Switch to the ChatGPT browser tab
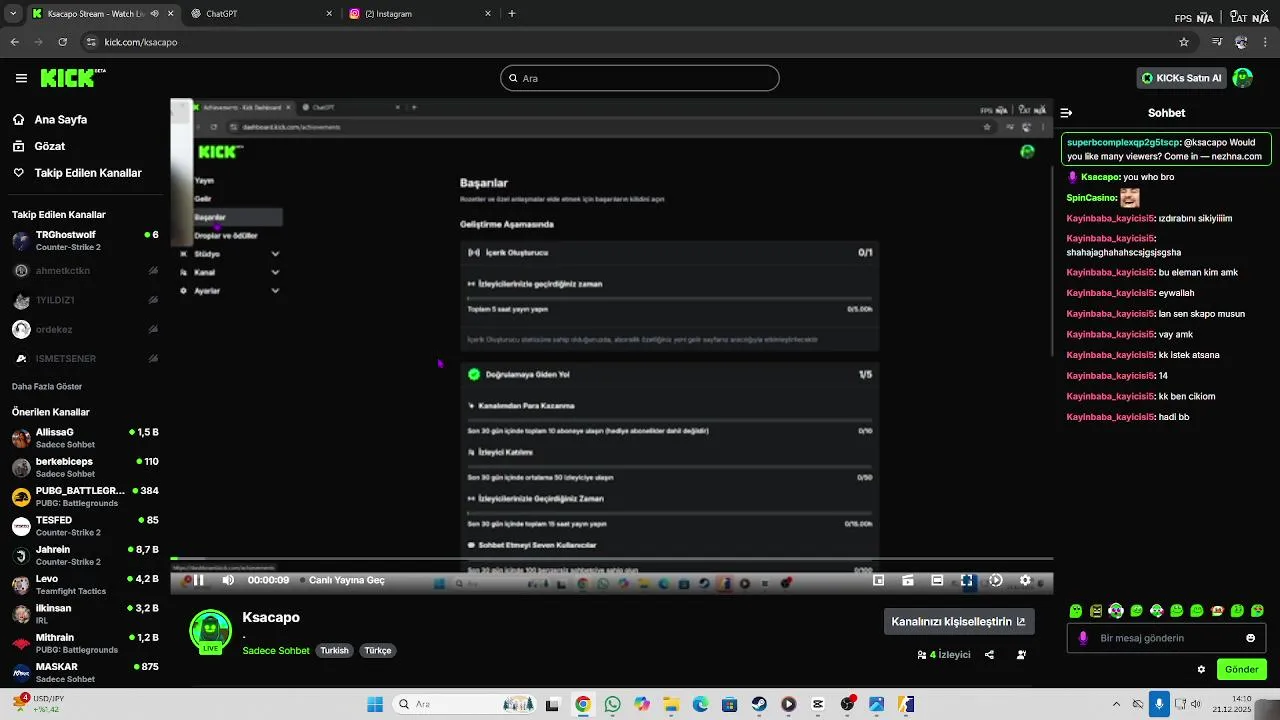1280x720 pixels. click(x=263, y=14)
